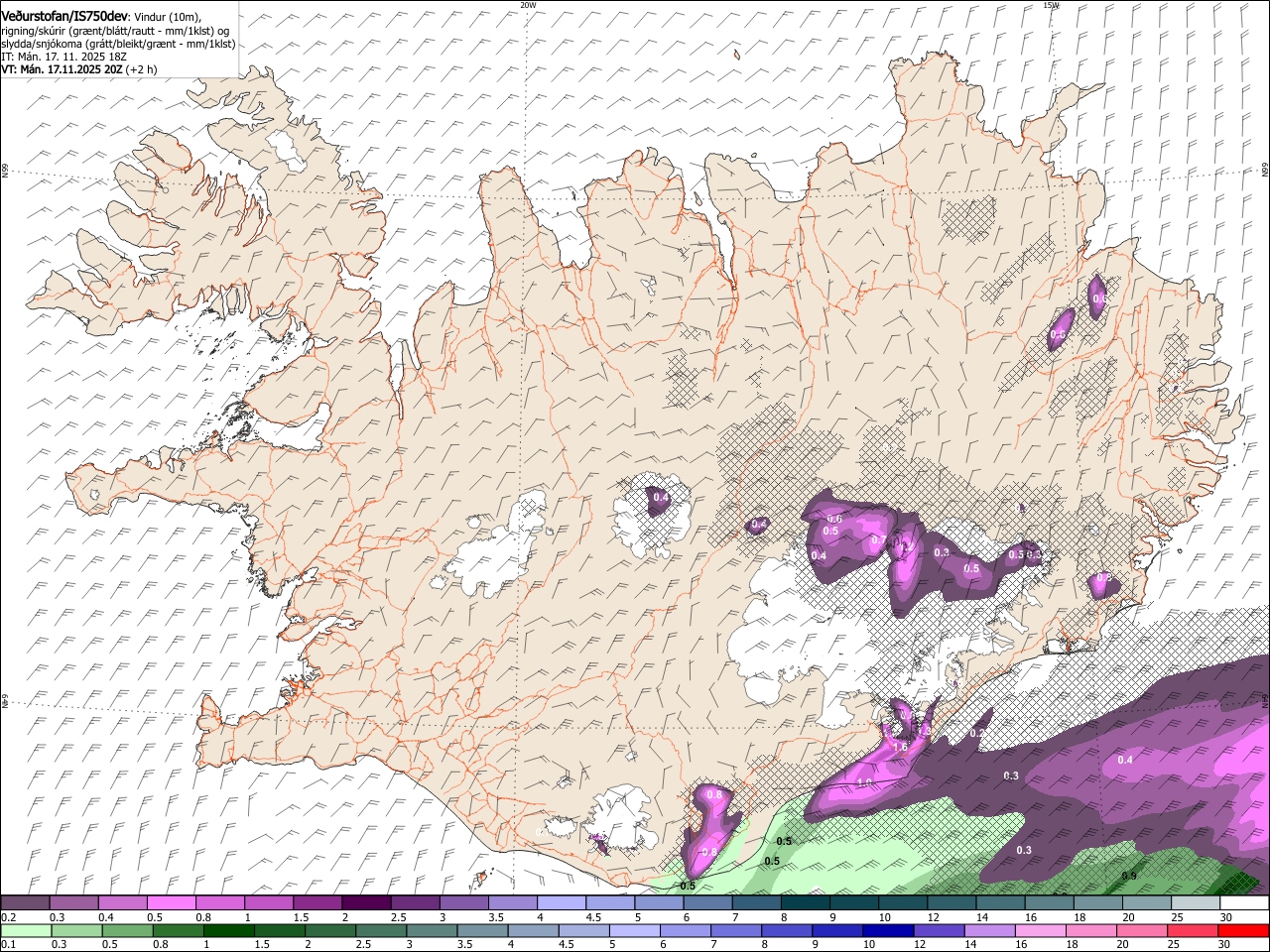Pick lower legend swatch for 6–7
The image size is (1270, 952).
coord(686,931)
